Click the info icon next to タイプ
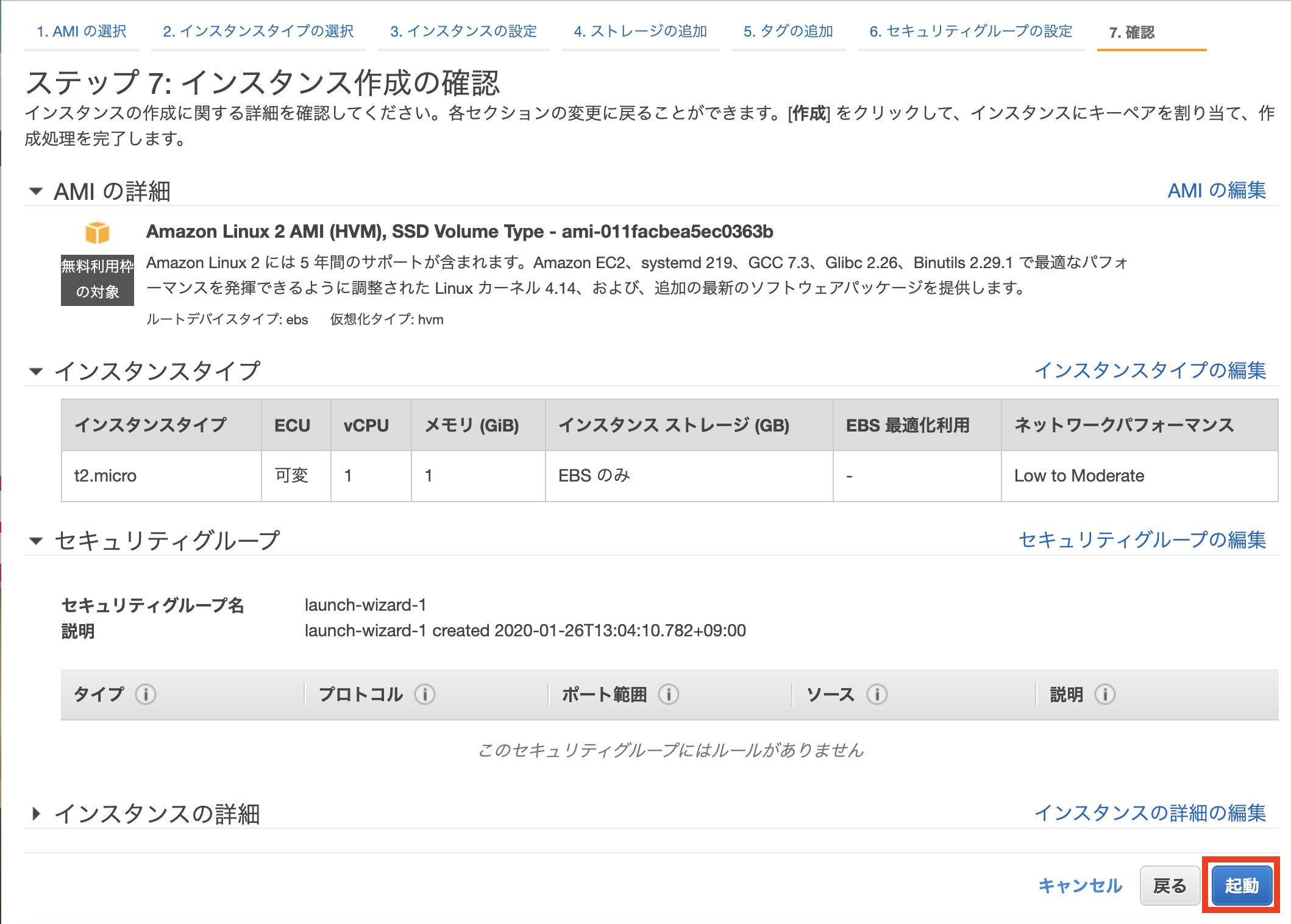Screen dimensions: 1291x924 pos(146,694)
